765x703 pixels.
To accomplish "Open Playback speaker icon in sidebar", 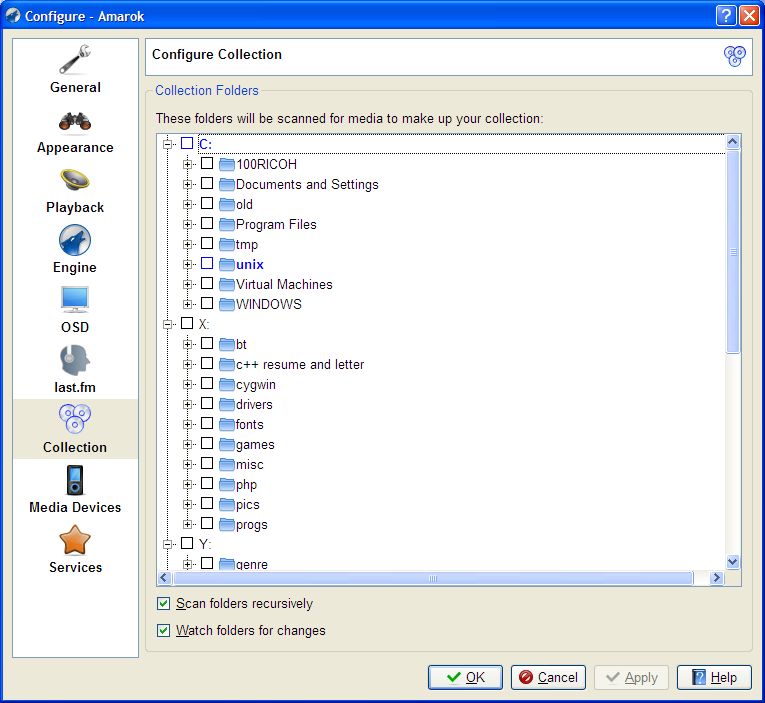I will coord(75,181).
